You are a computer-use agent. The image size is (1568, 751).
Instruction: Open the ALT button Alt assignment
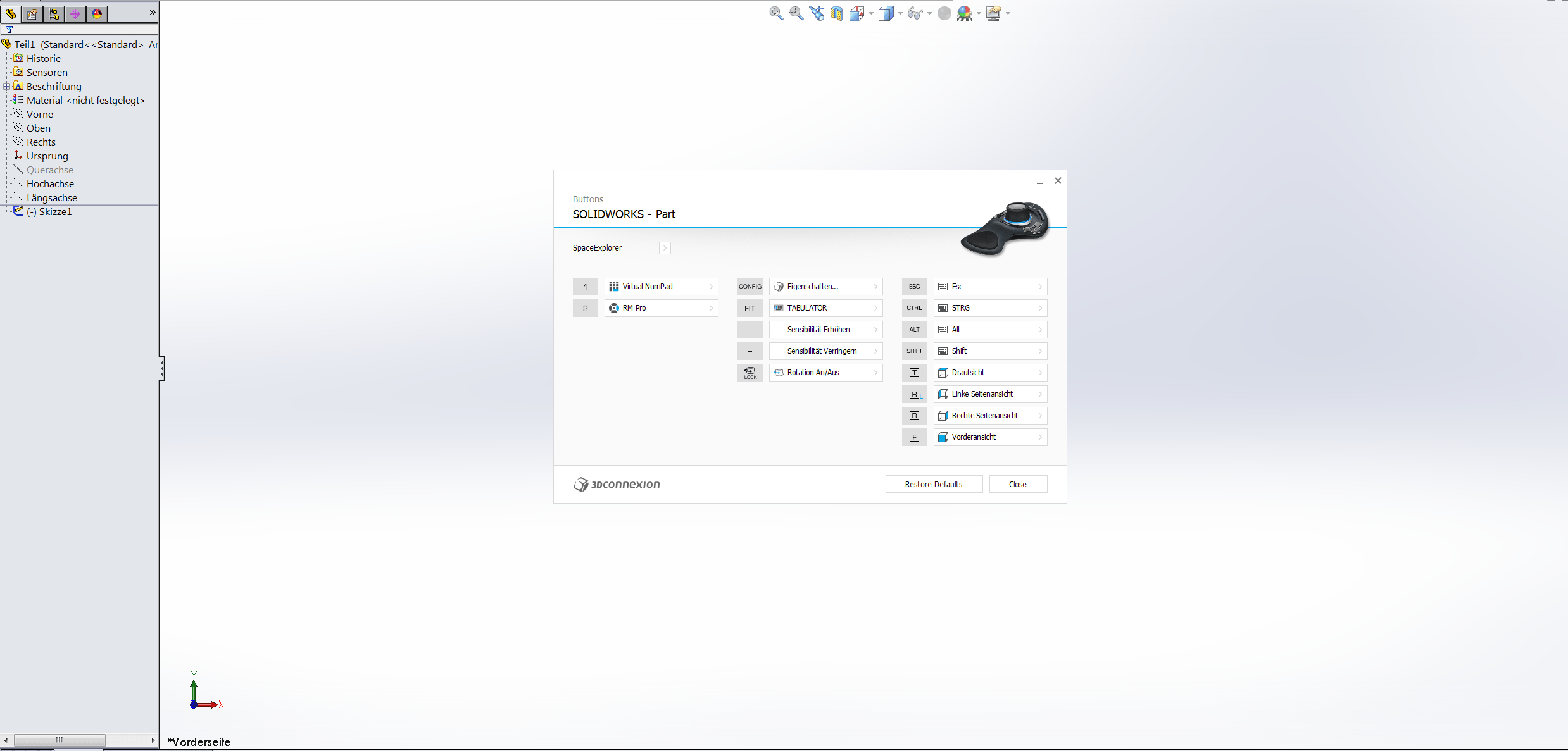coord(990,330)
